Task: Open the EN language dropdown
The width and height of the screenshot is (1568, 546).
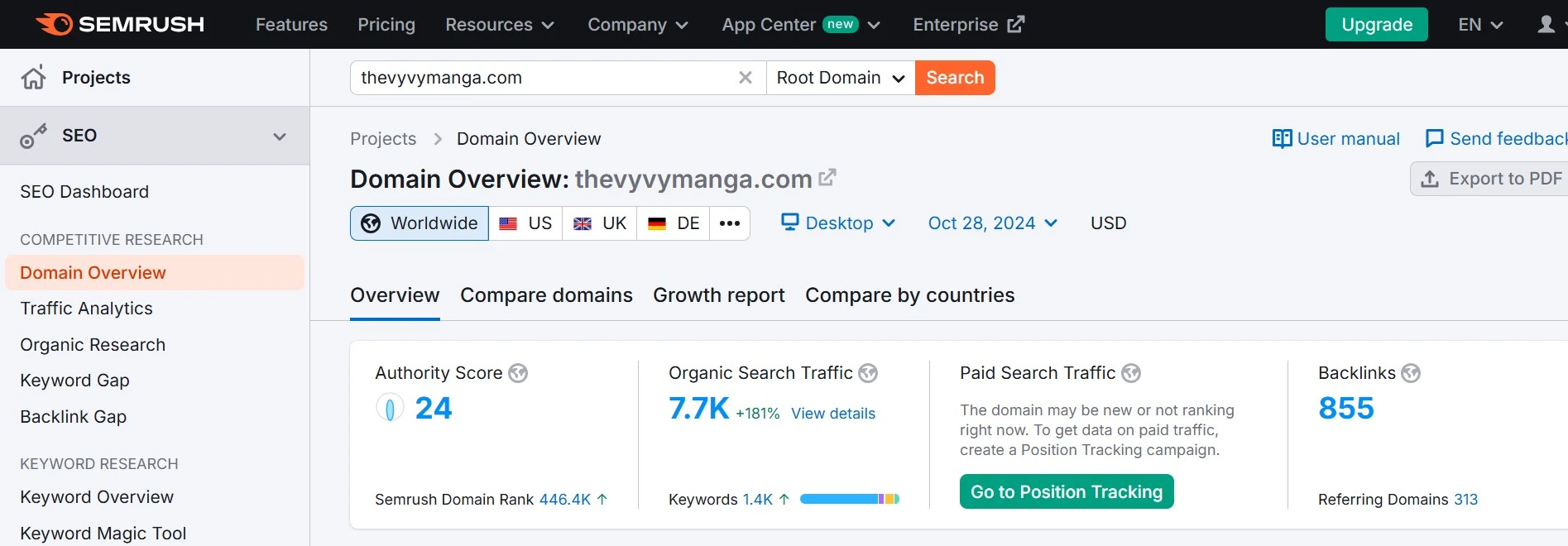Action: (1480, 25)
